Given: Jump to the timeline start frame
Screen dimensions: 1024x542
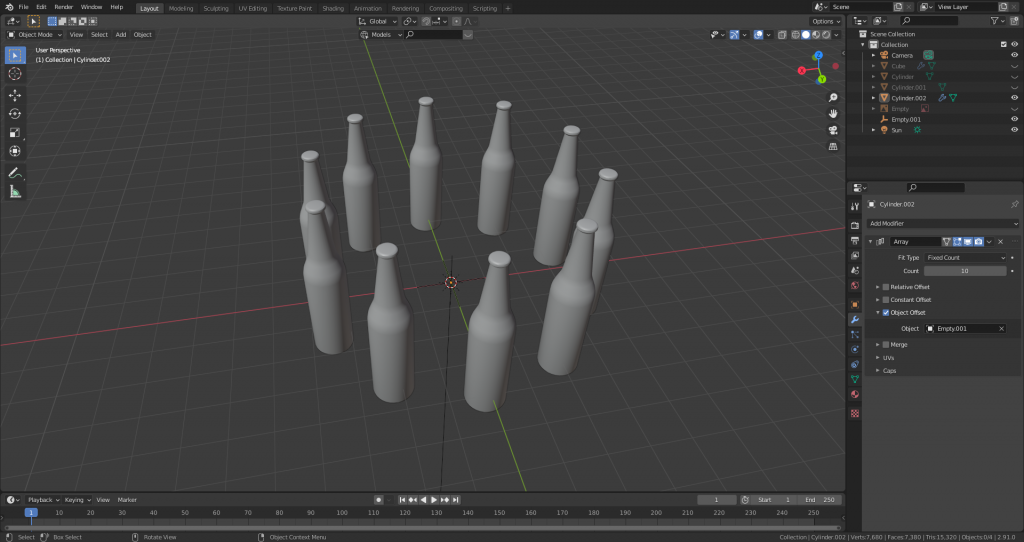Looking at the screenshot, I should 402,500.
